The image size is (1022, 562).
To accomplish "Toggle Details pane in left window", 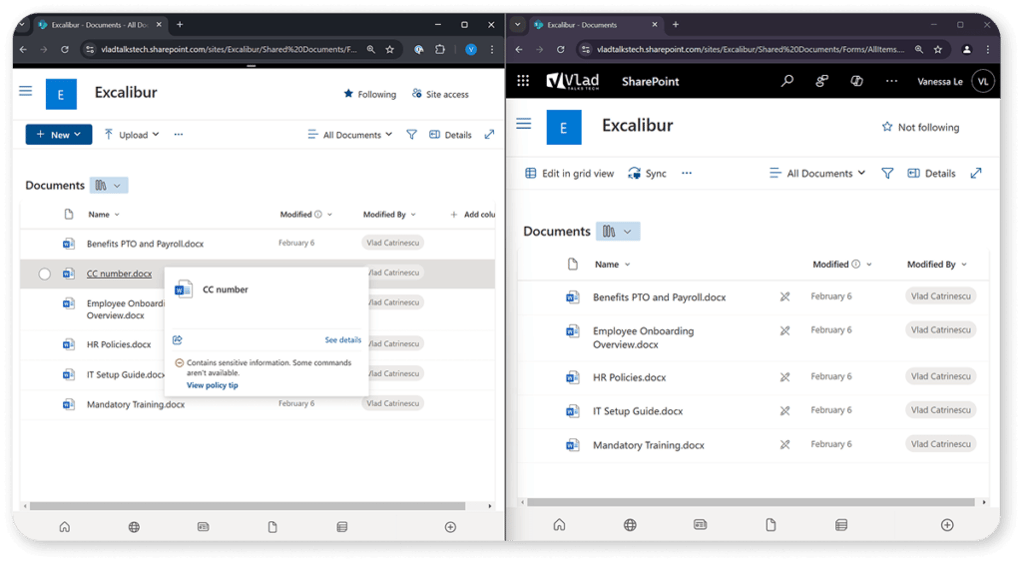I will [x=450, y=134].
